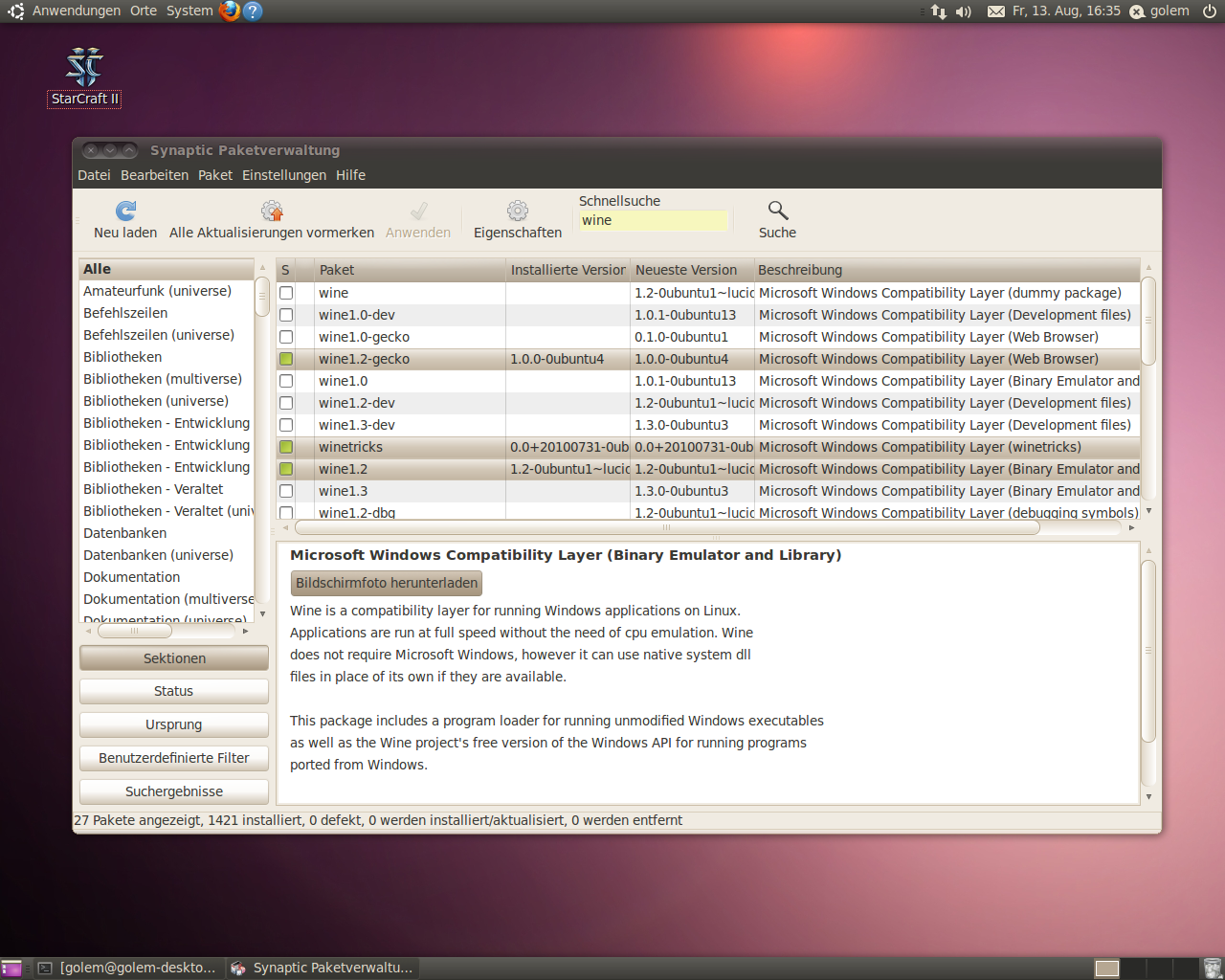Viewport: 1225px width, 980px height.
Task: Select the wine1.2 package row
Action: tap(708, 469)
